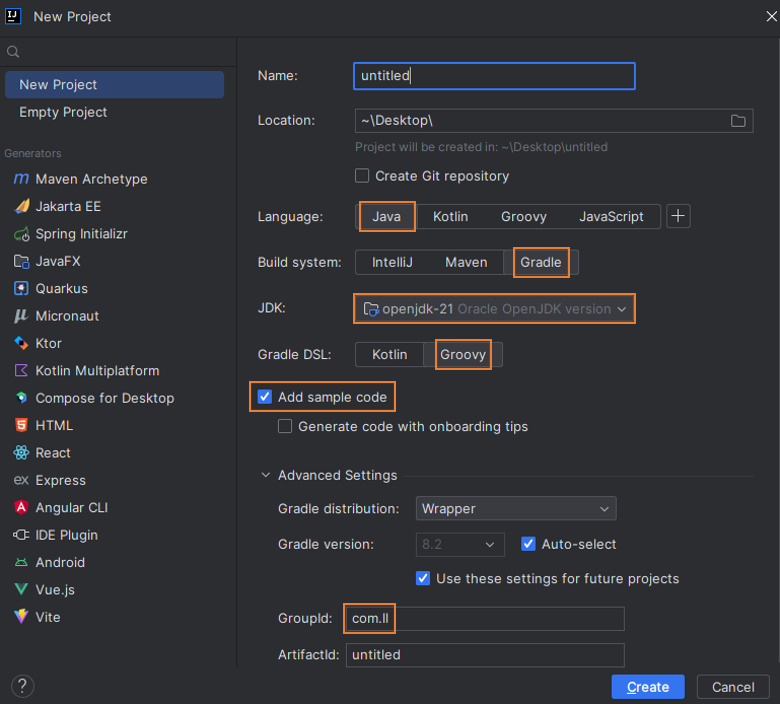Click the Spring Initializr leaf icon
The width and height of the screenshot is (780, 704).
pyautogui.click(x=21, y=234)
